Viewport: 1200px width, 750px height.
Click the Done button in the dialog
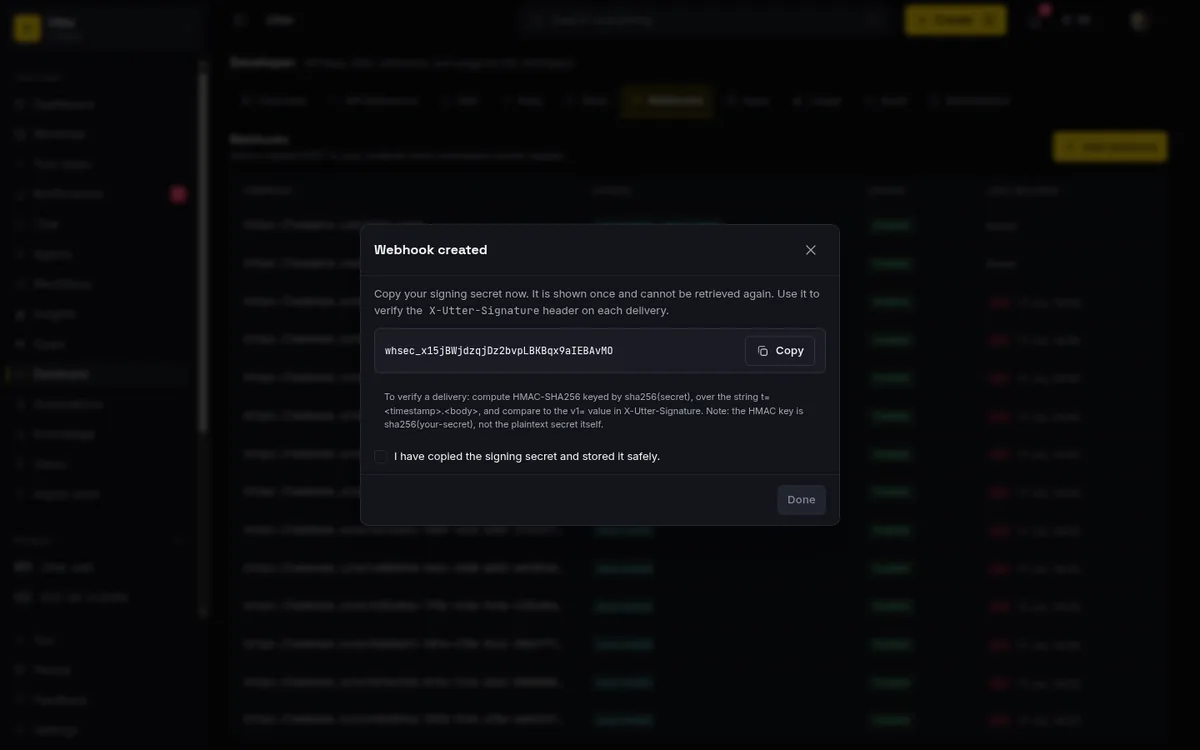click(801, 500)
